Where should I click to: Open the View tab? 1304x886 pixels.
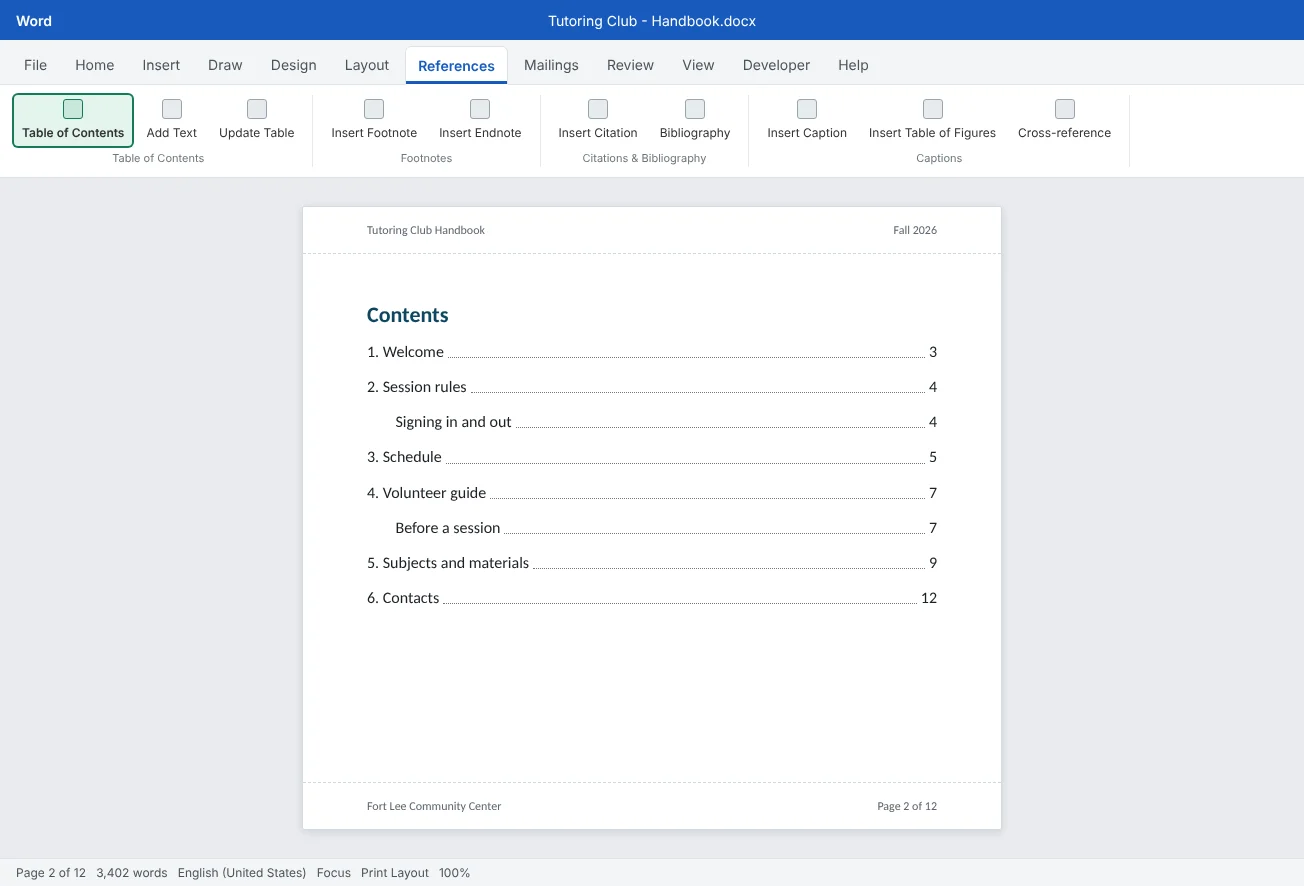point(698,65)
